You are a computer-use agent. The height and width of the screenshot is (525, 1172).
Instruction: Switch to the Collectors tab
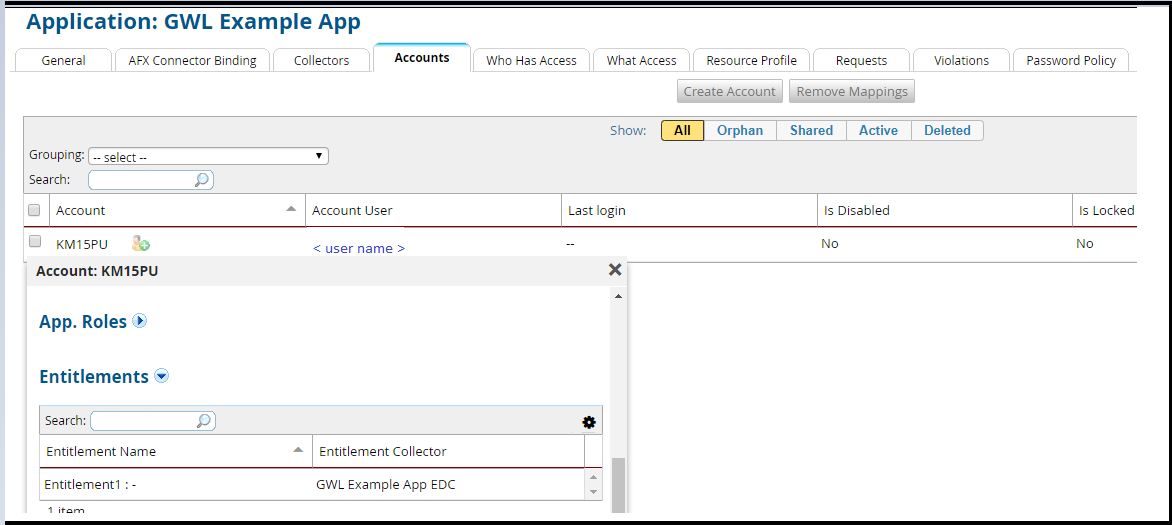(321, 61)
